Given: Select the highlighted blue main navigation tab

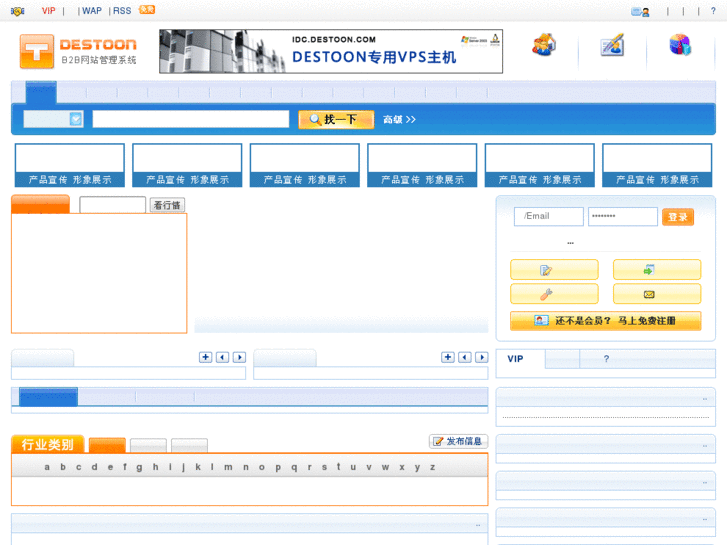Looking at the screenshot, I should click(x=41, y=92).
